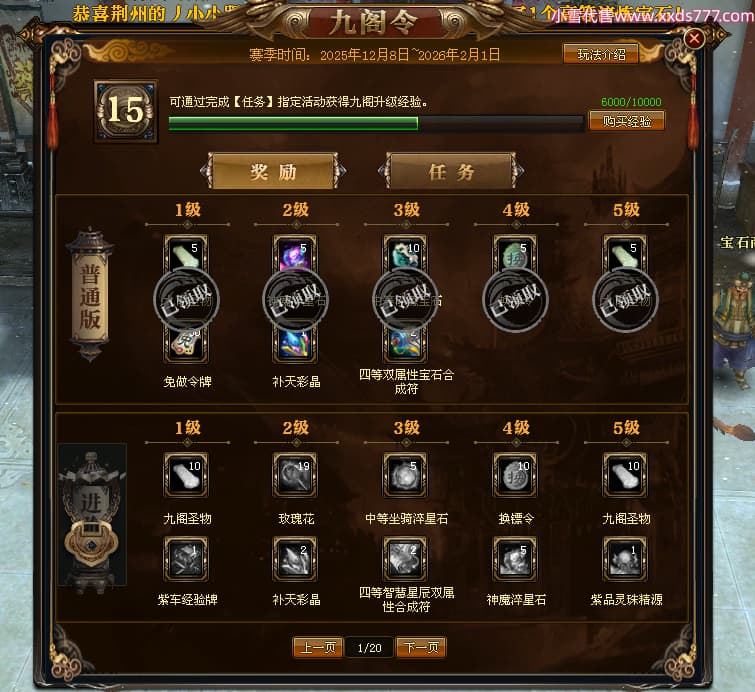
Task: Select the 换镖令 icon in advanced level 4
Action: pyautogui.click(x=515, y=475)
